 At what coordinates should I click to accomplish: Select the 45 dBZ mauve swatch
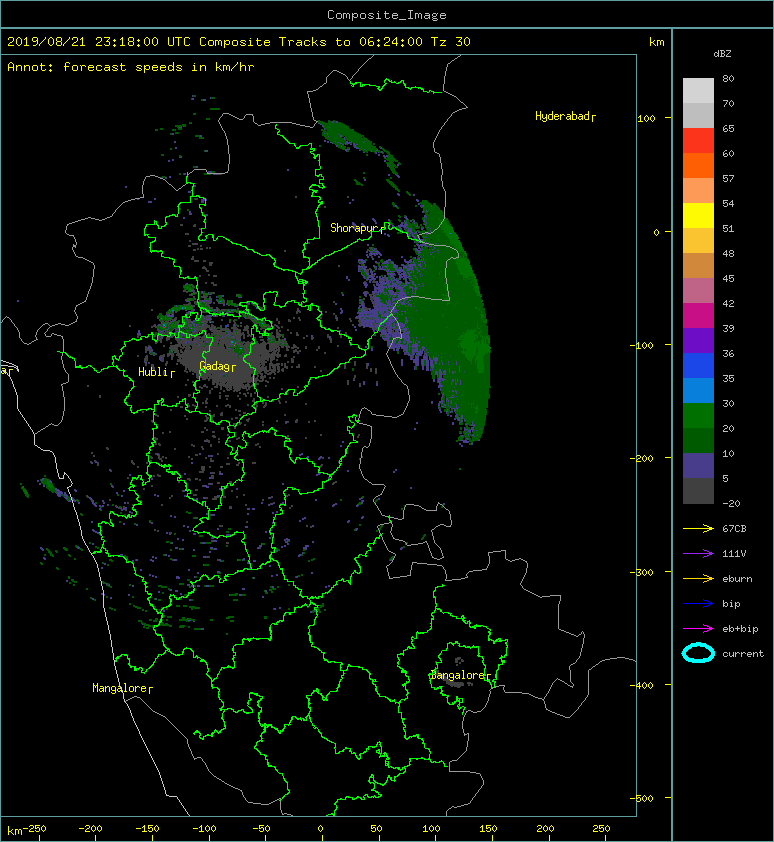698,291
